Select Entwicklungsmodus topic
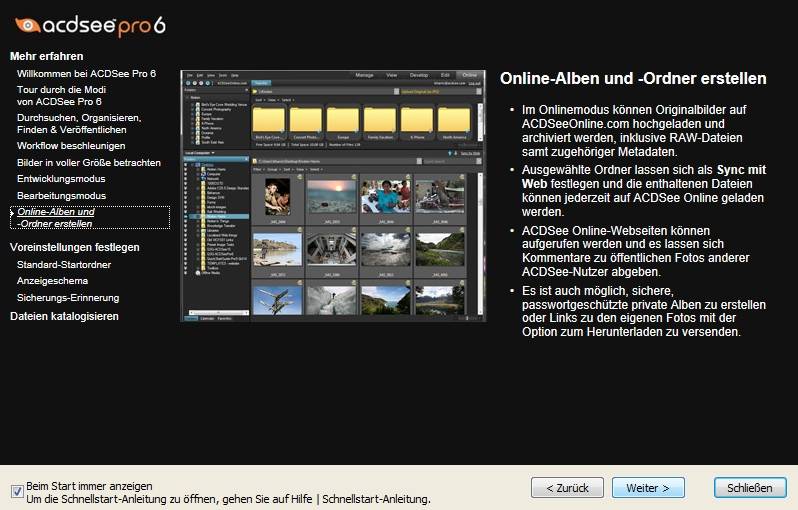The height and width of the screenshot is (510, 798). pyautogui.click(x=61, y=179)
